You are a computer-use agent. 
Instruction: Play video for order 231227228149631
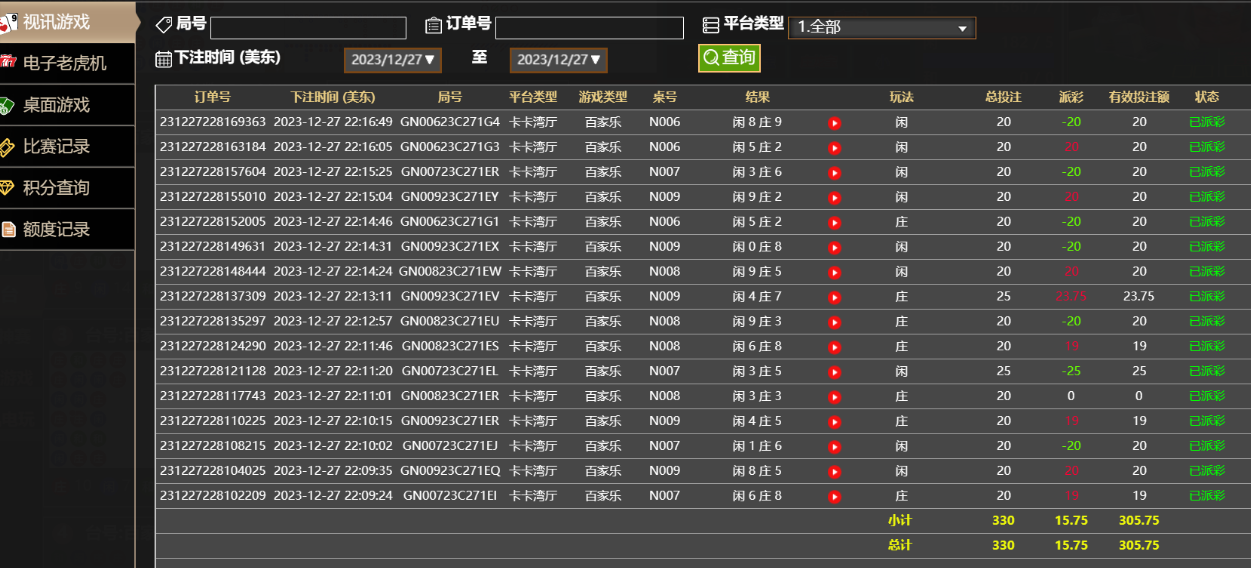click(834, 248)
